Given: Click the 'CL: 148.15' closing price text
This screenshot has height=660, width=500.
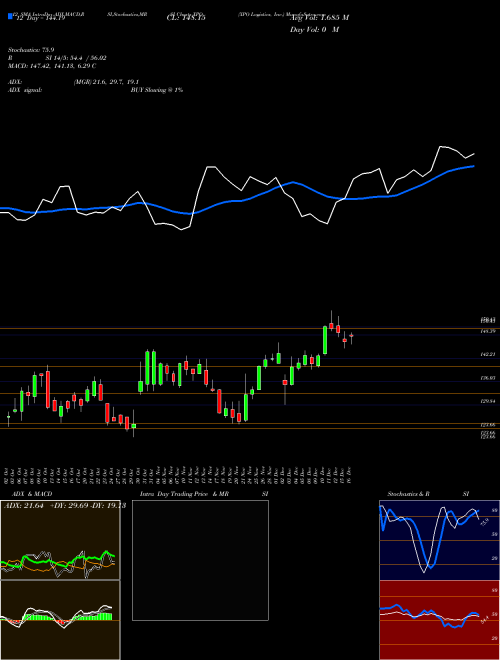Looking at the screenshot, I should tap(188, 18).
